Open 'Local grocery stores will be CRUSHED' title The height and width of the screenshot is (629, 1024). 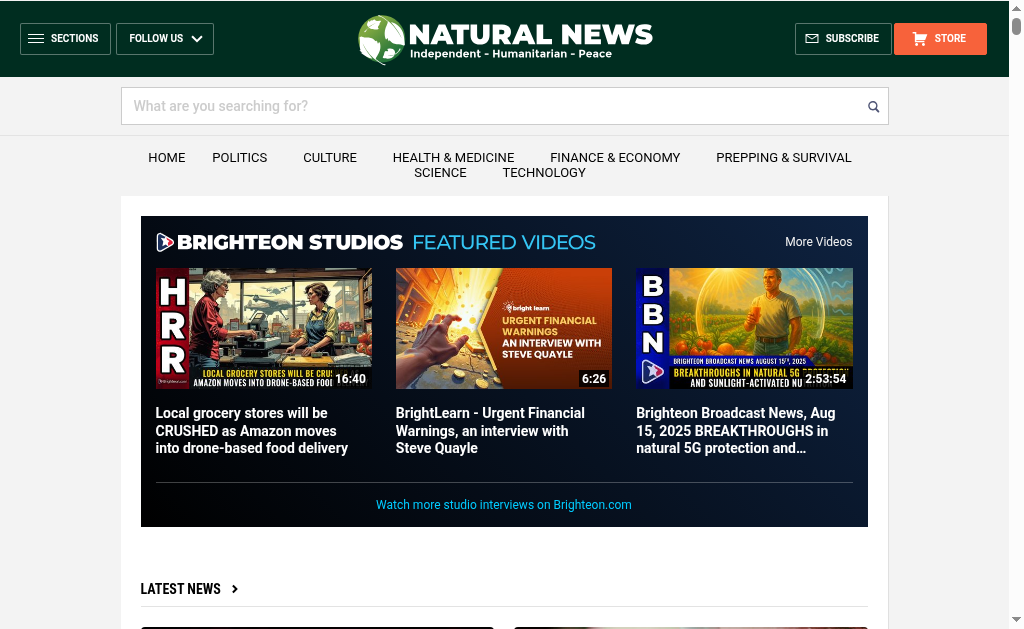click(x=251, y=430)
